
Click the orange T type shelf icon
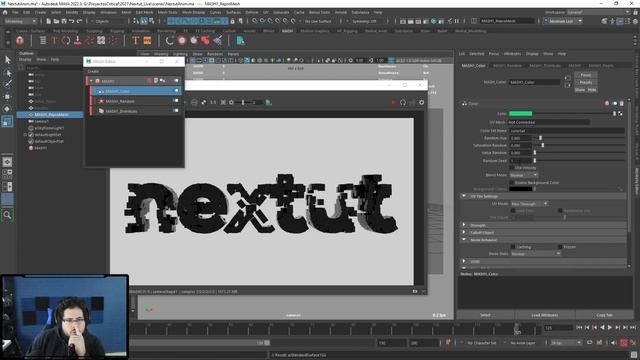pos(136,40)
